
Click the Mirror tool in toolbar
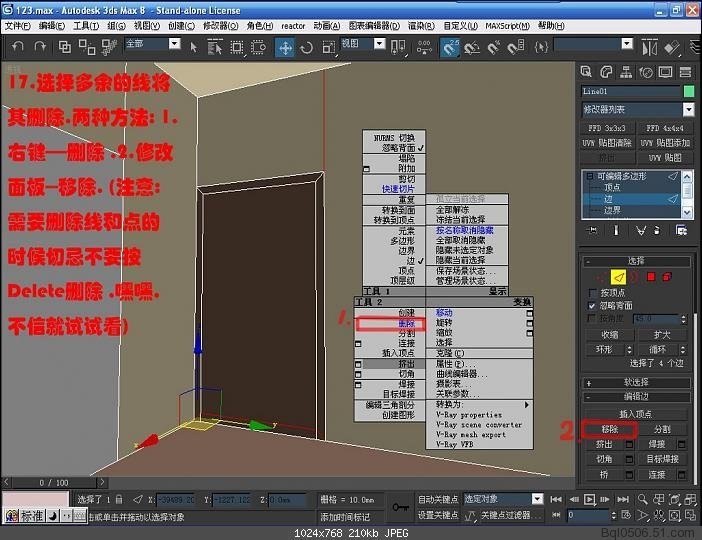pos(649,47)
